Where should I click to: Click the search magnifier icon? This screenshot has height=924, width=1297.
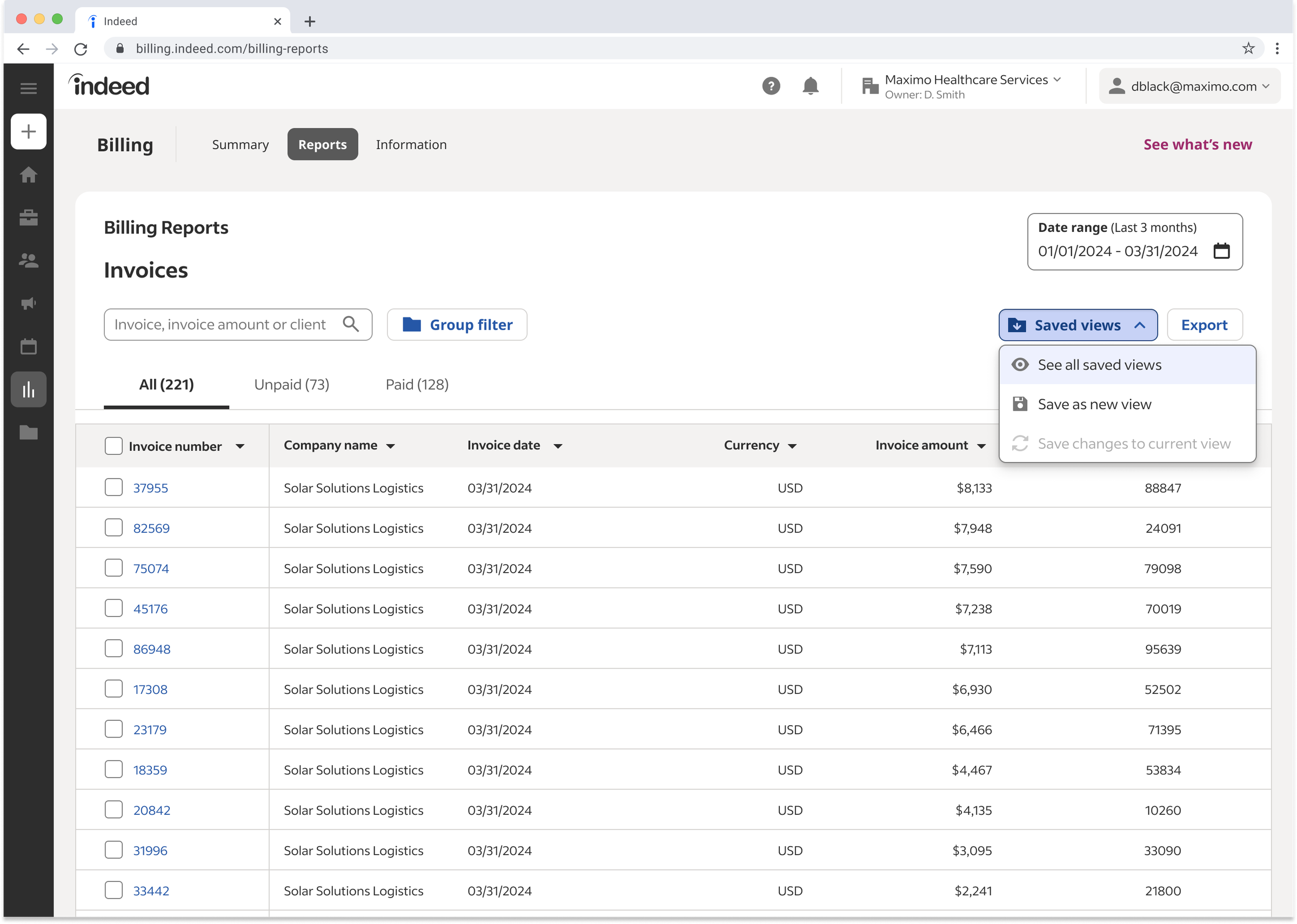351,324
